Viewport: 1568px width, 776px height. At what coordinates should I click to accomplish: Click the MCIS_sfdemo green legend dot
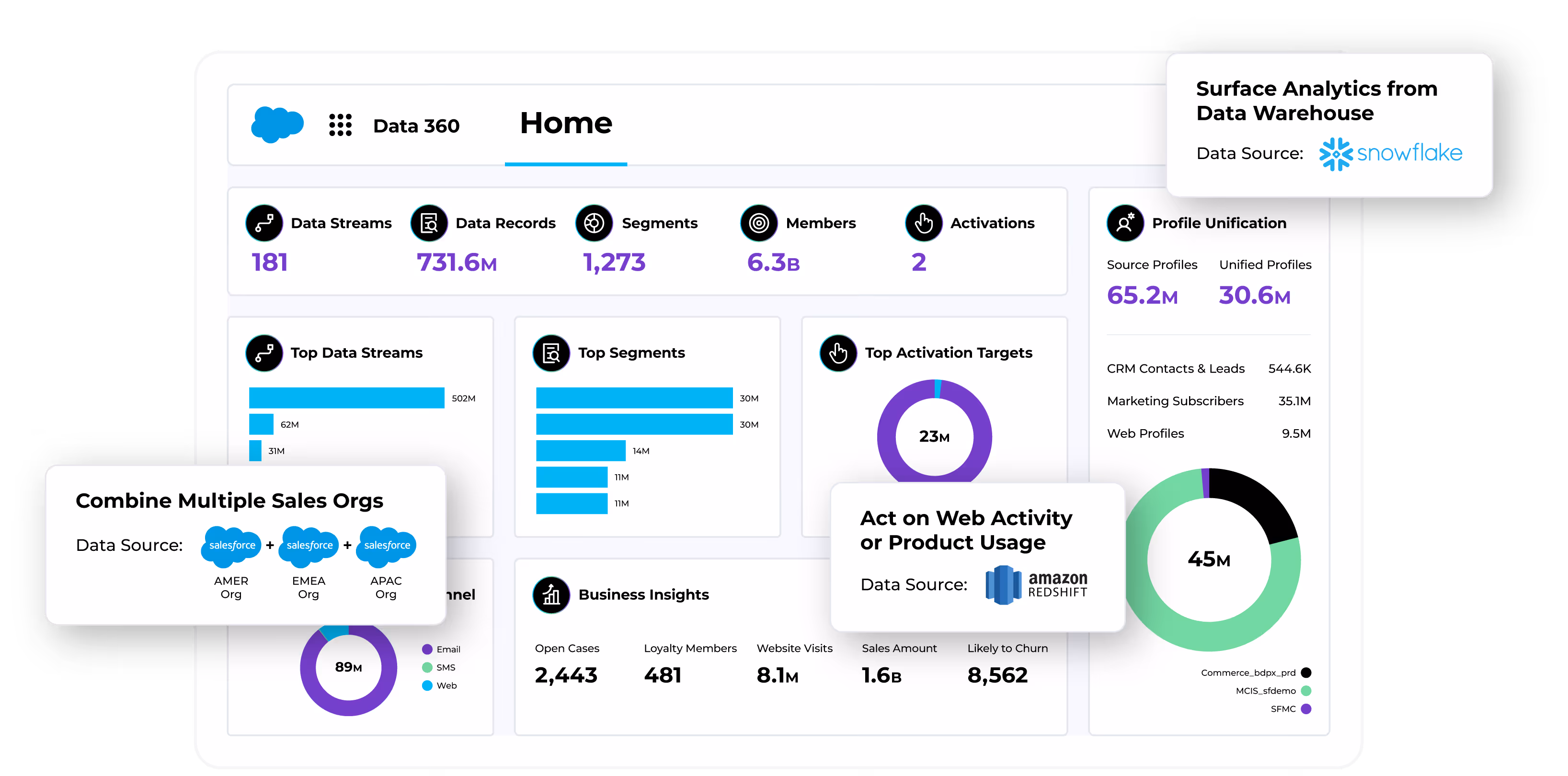[x=1306, y=691]
